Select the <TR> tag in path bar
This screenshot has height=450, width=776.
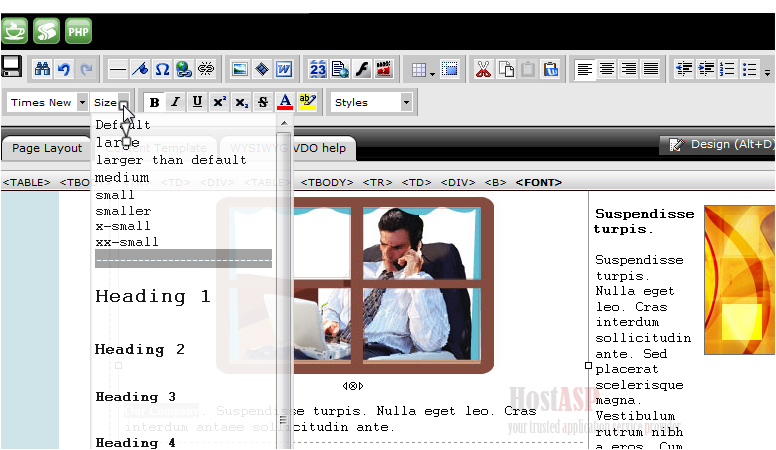click(377, 183)
